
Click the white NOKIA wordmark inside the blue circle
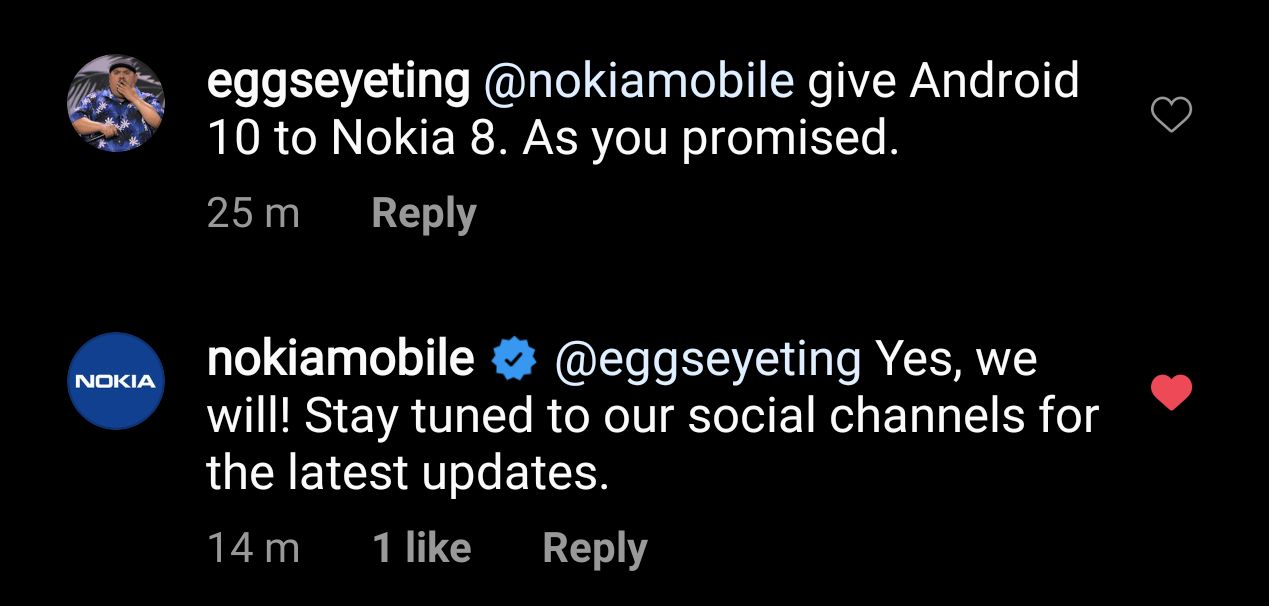[115, 382]
